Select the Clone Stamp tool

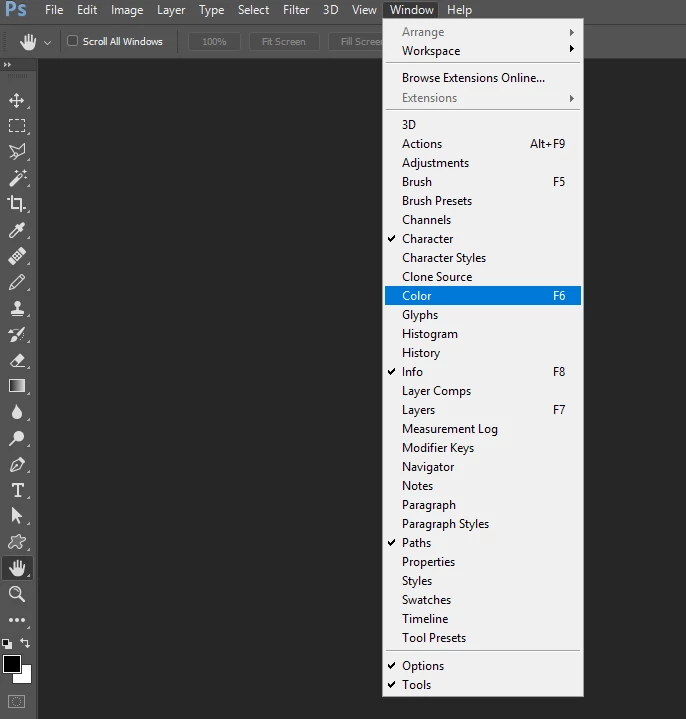click(x=17, y=308)
